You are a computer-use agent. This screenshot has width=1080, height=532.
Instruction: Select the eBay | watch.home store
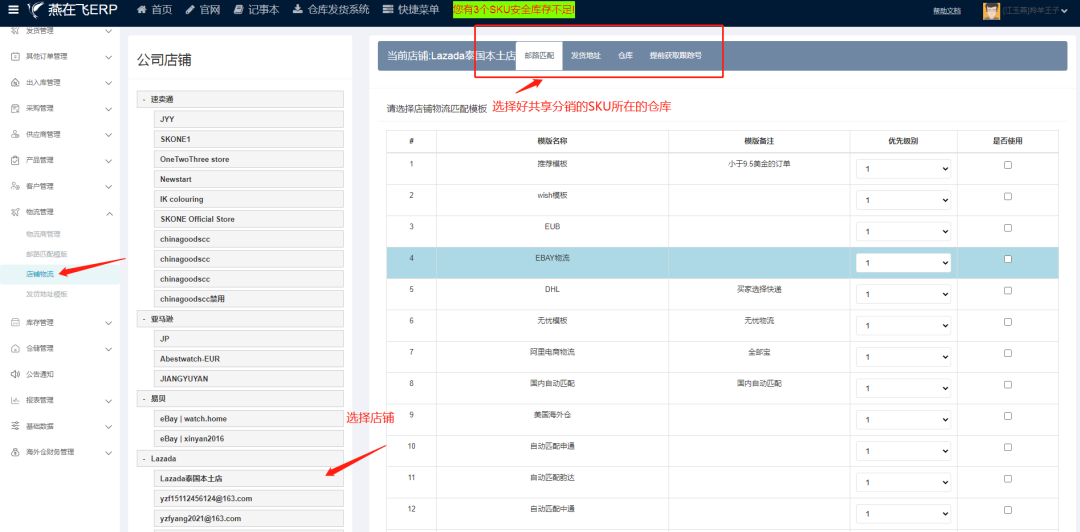point(249,418)
